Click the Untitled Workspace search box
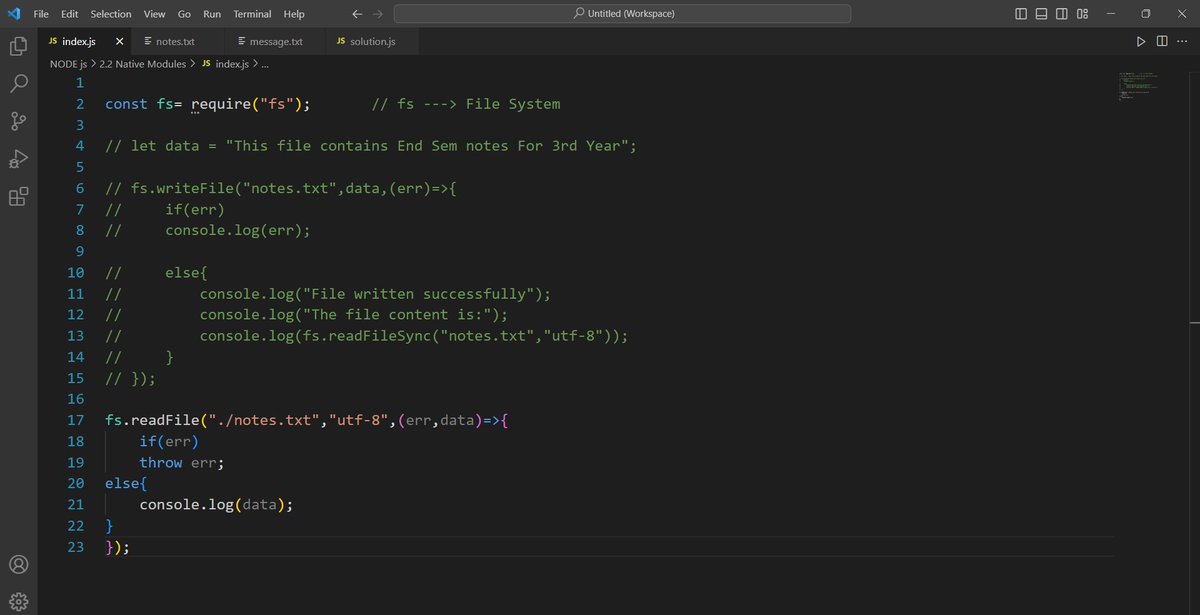Screen dimensions: 1200x615 click(620, 13)
